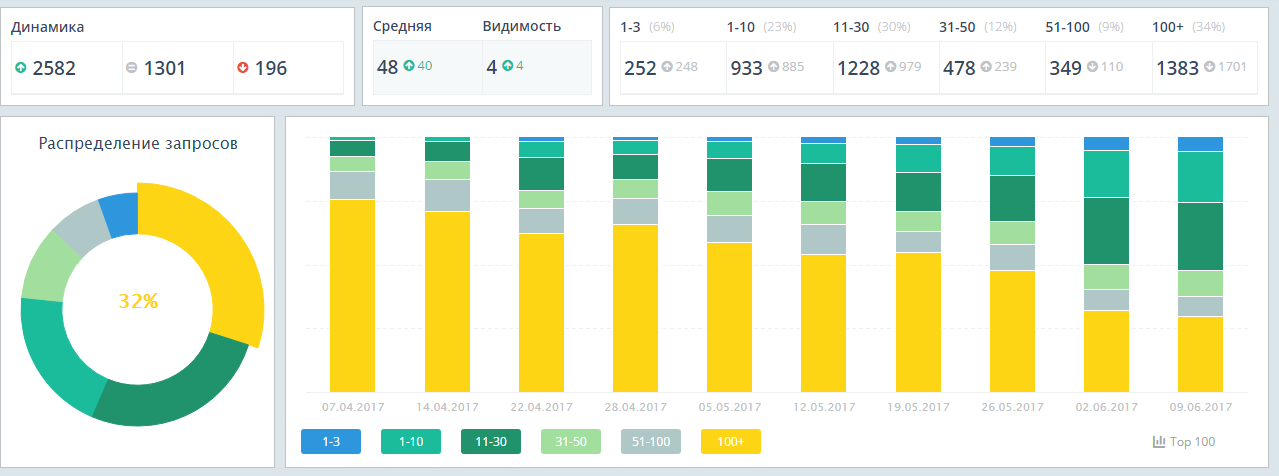Click the yellow bar segment for 09.06.2017

(x=1200, y=354)
